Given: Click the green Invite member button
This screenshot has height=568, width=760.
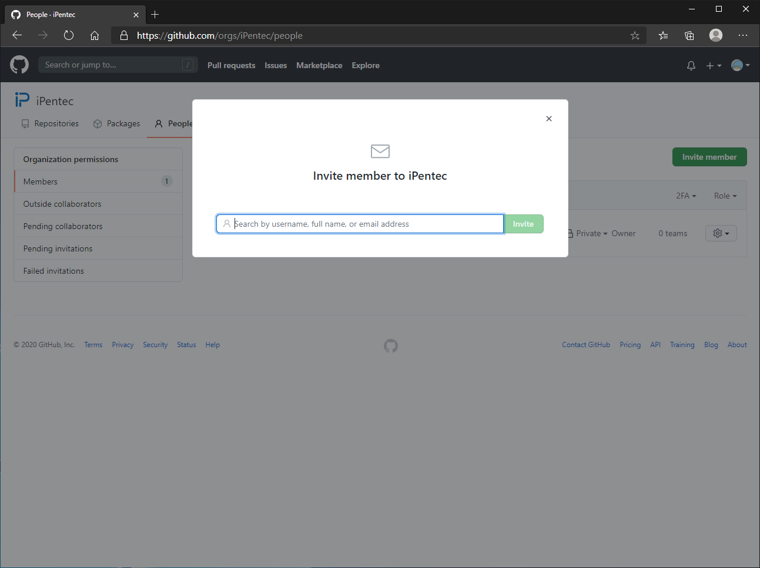Looking at the screenshot, I should click(709, 157).
